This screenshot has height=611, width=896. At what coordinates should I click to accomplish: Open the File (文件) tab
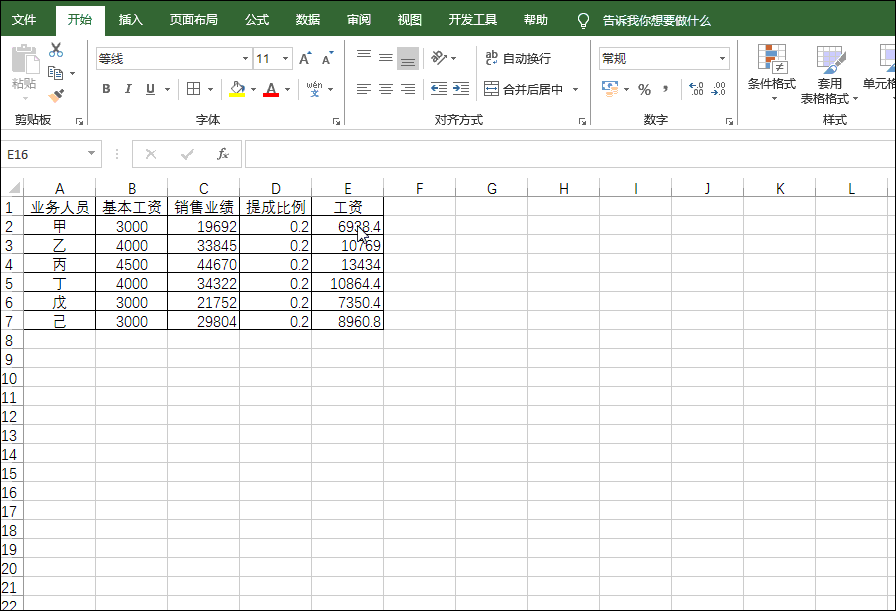pyautogui.click(x=24, y=20)
